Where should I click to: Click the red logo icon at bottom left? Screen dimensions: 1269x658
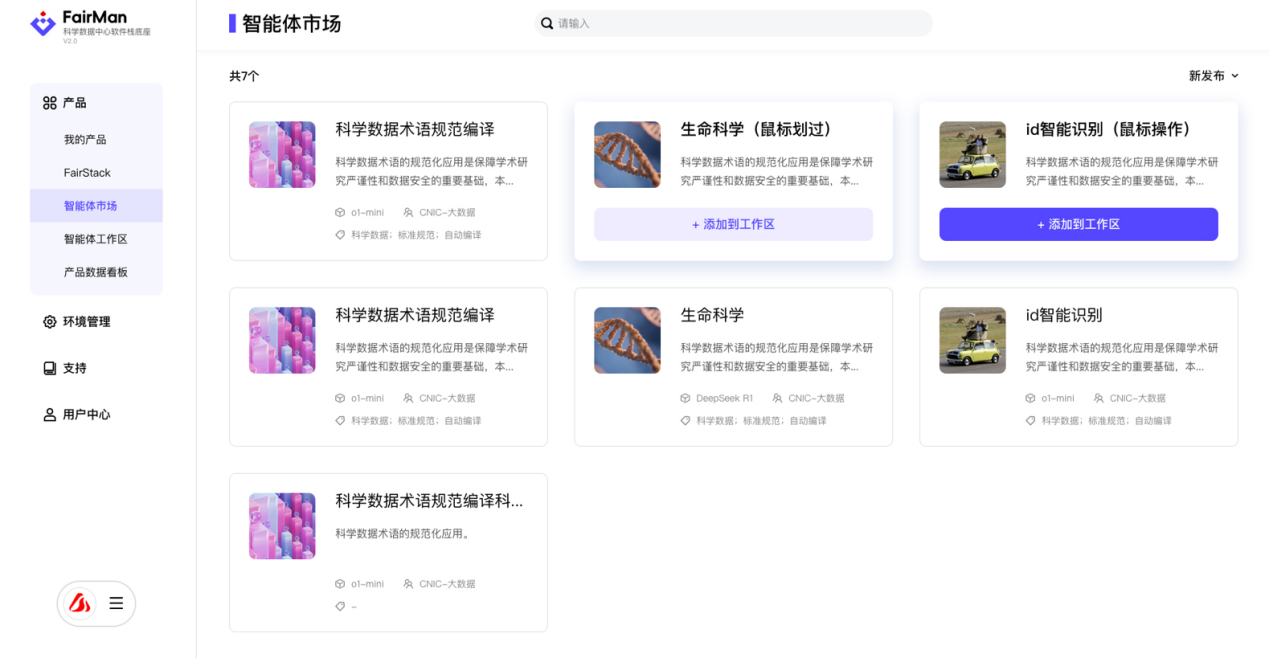click(79, 603)
